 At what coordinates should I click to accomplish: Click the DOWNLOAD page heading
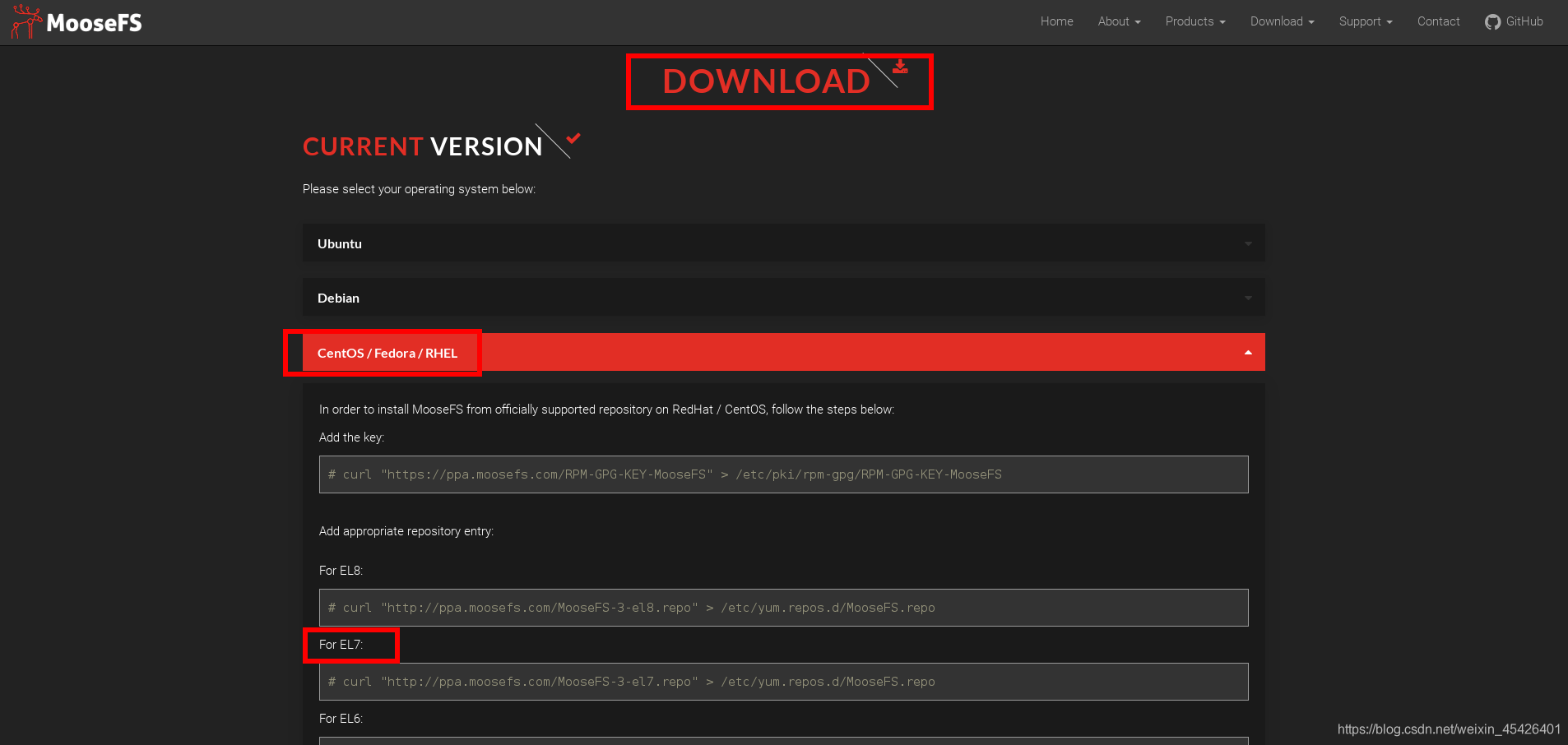pos(766,81)
